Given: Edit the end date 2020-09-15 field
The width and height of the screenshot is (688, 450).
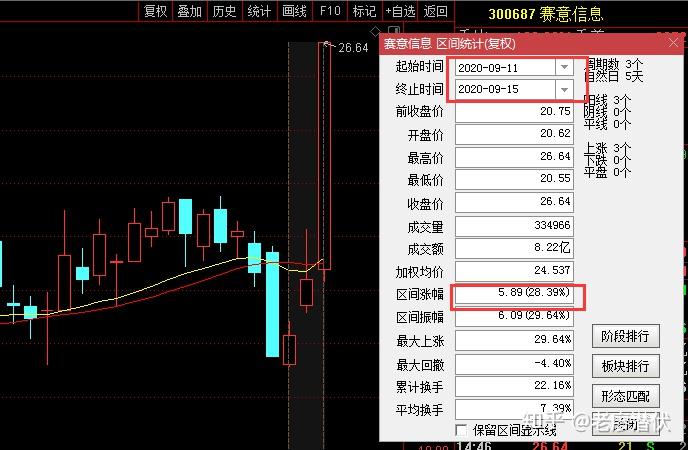Looking at the screenshot, I should pos(505,89).
